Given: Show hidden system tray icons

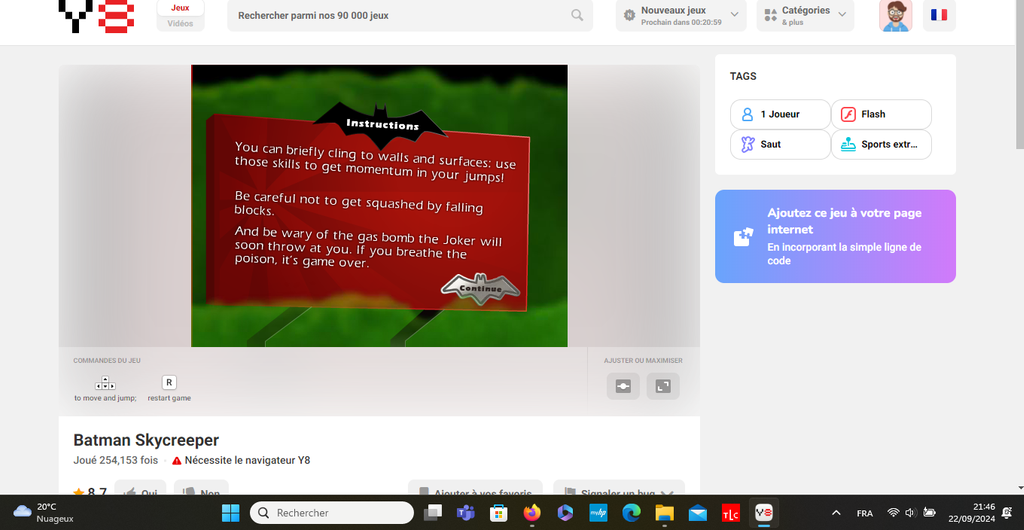Looking at the screenshot, I should tap(836, 513).
